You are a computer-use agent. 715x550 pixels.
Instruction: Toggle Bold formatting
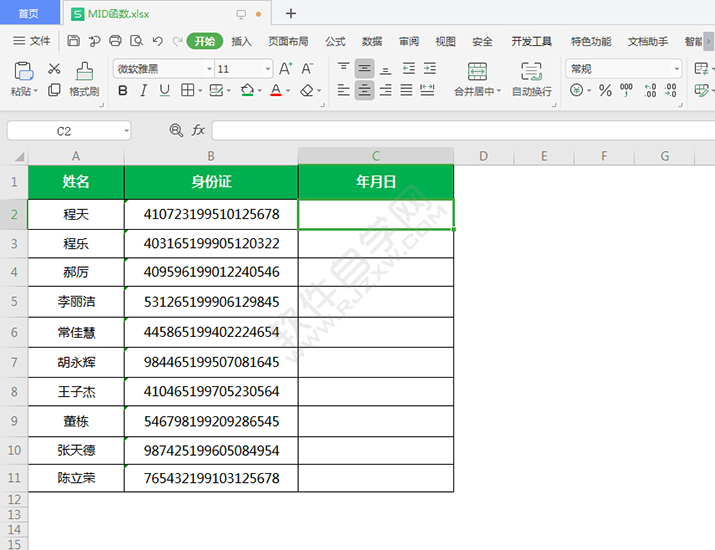point(123,91)
